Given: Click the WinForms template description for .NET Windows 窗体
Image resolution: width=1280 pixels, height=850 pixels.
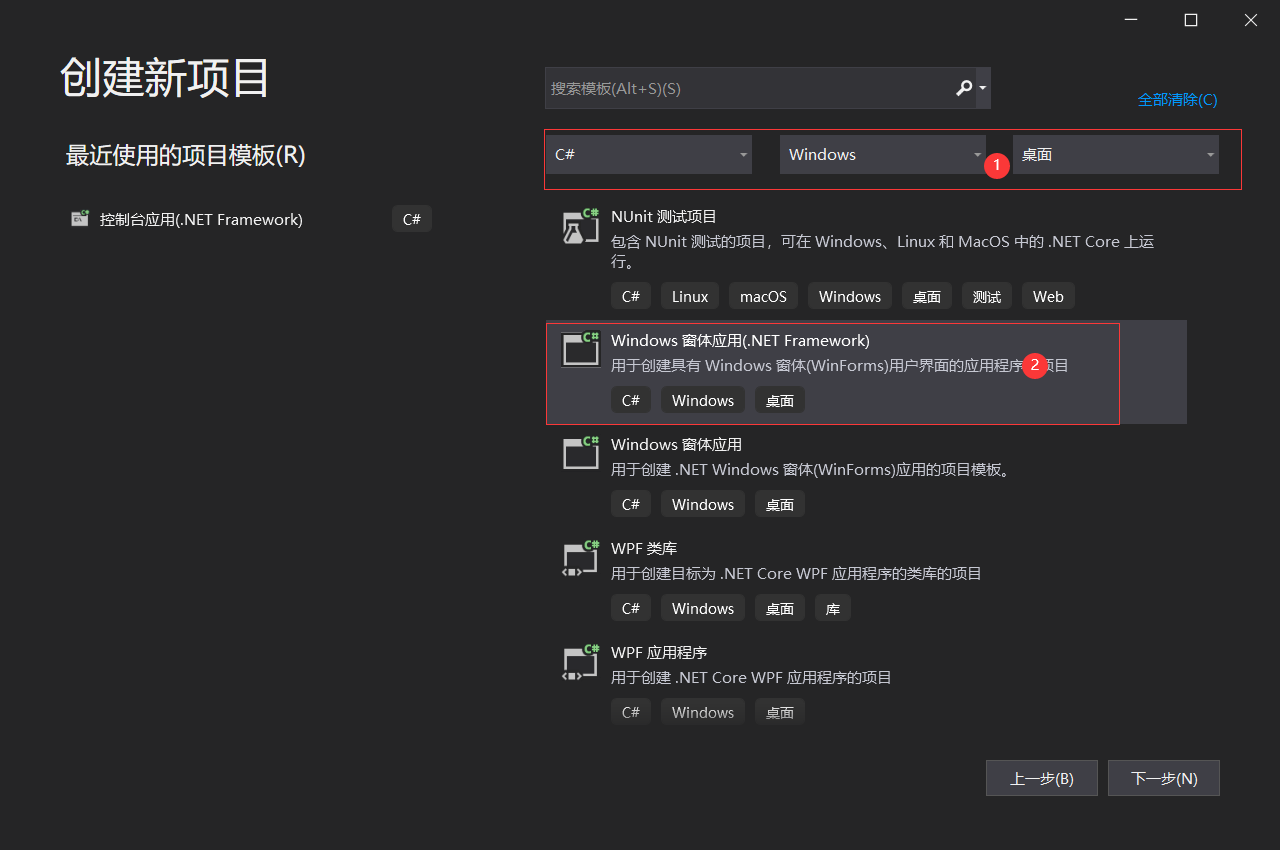Looking at the screenshot, I should click(810, 470).
